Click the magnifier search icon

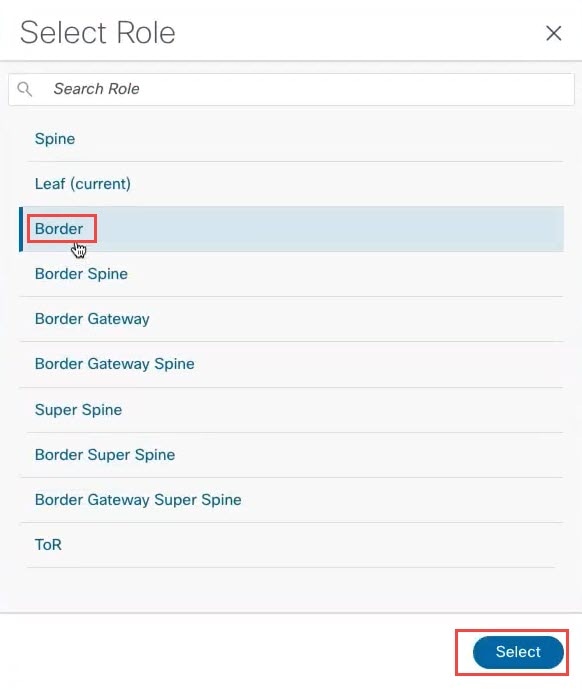point(25,89)
